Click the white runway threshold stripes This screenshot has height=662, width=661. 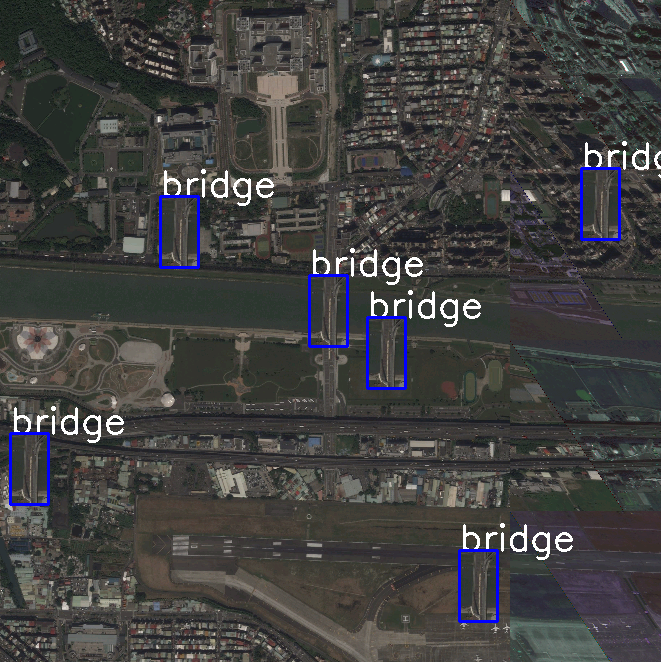point(180,545)
